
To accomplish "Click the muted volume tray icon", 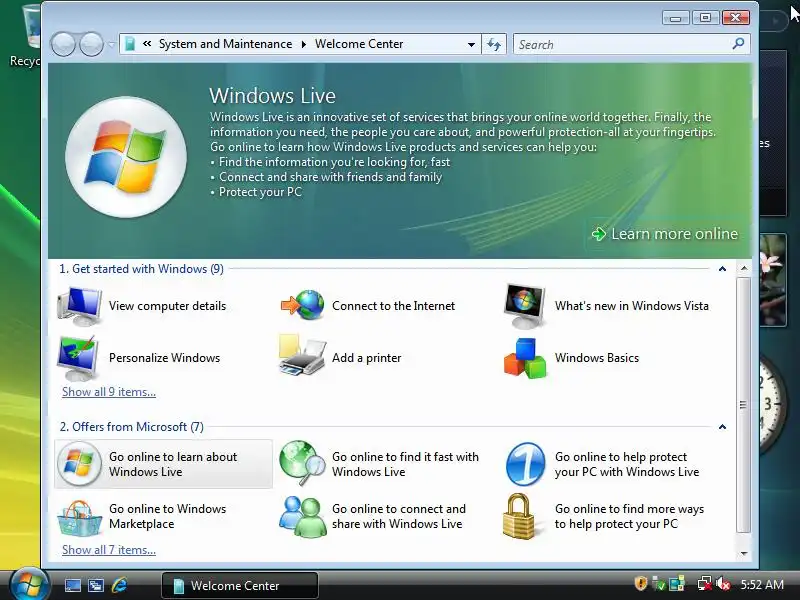I will point(722,583).
